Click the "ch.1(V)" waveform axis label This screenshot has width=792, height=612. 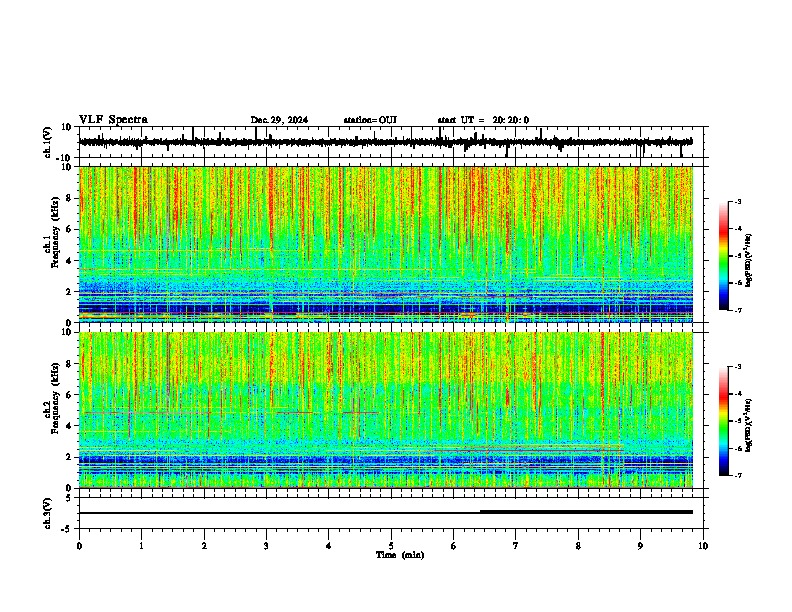[48, 142]
